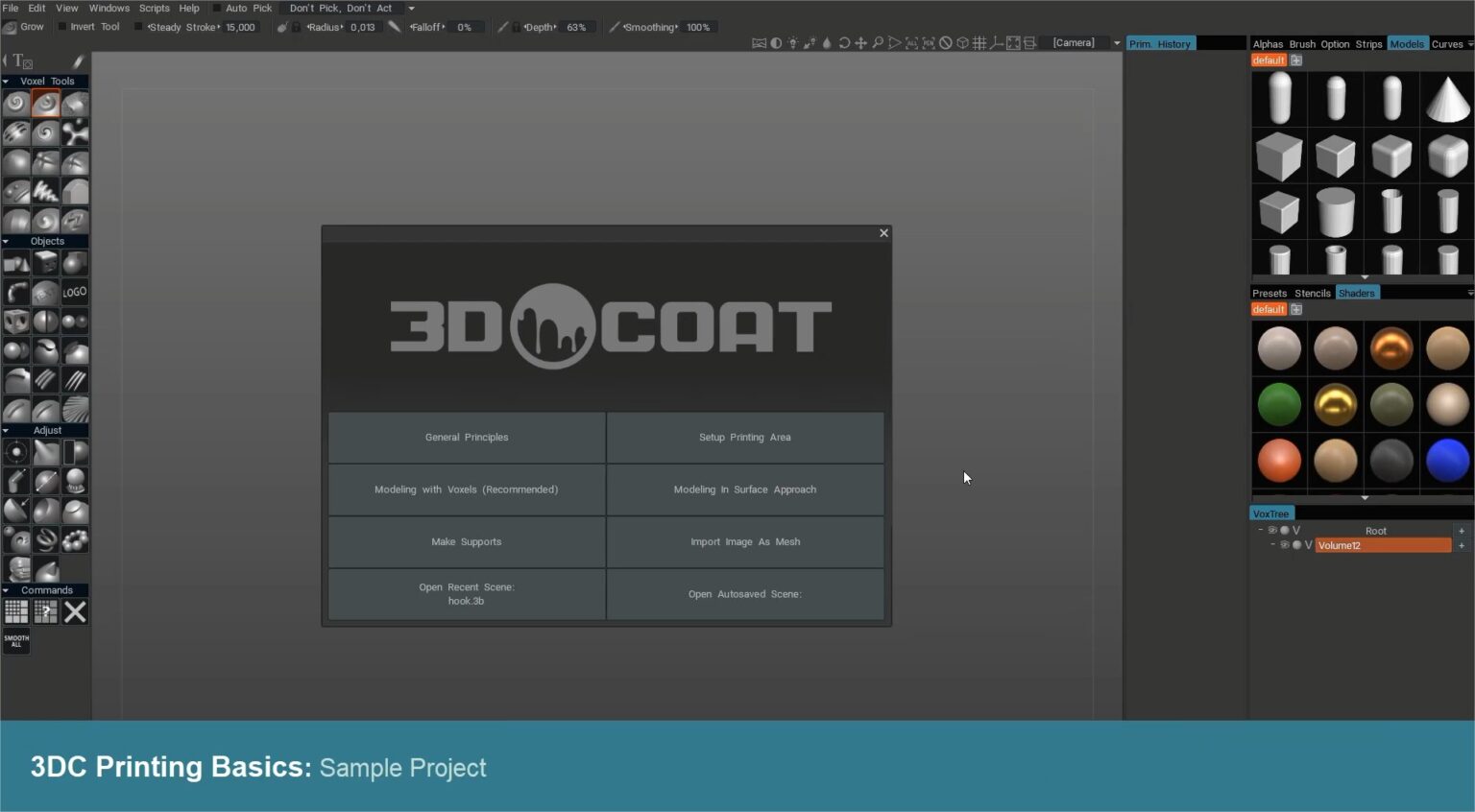Select the blue shader sphere swatch
1475x812 pixels.
(x=1447, y=461)
